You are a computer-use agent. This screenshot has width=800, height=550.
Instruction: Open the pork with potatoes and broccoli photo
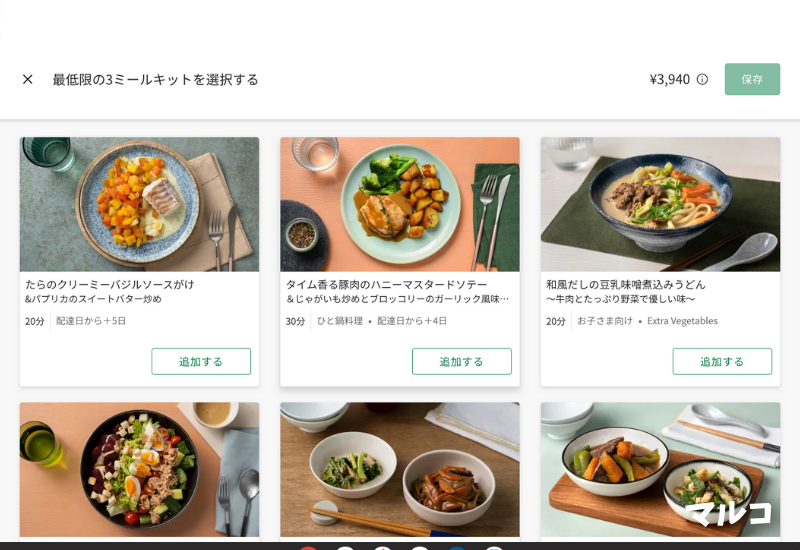pos(400,204)
